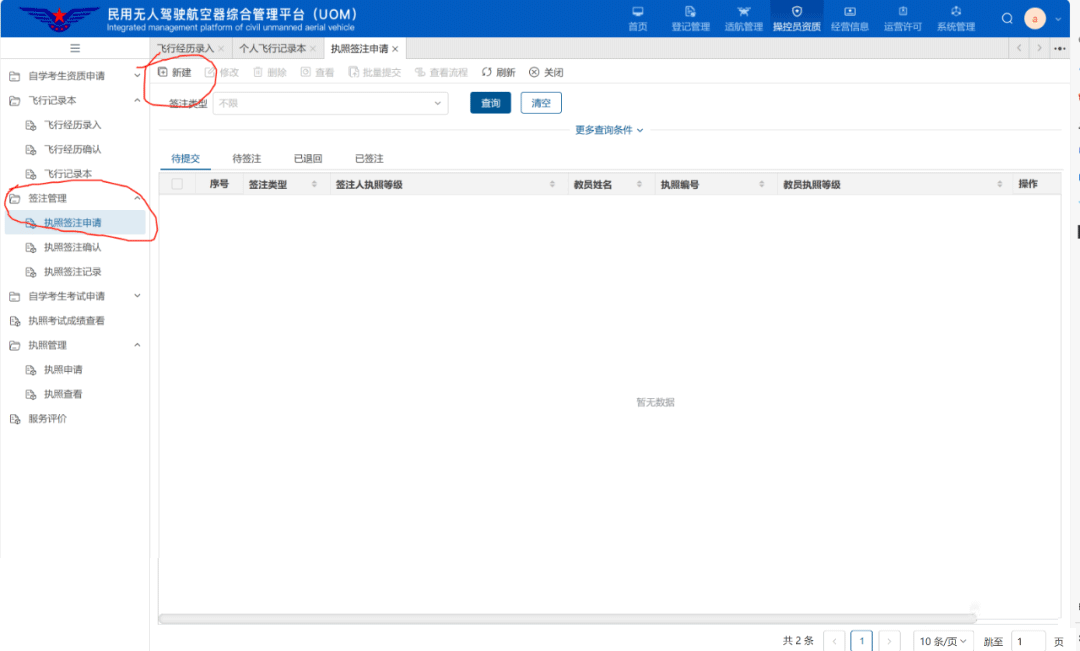Collapse sidebar with hamburger icon
Screen dimensions: 1080x651
[x=75, y=48]
